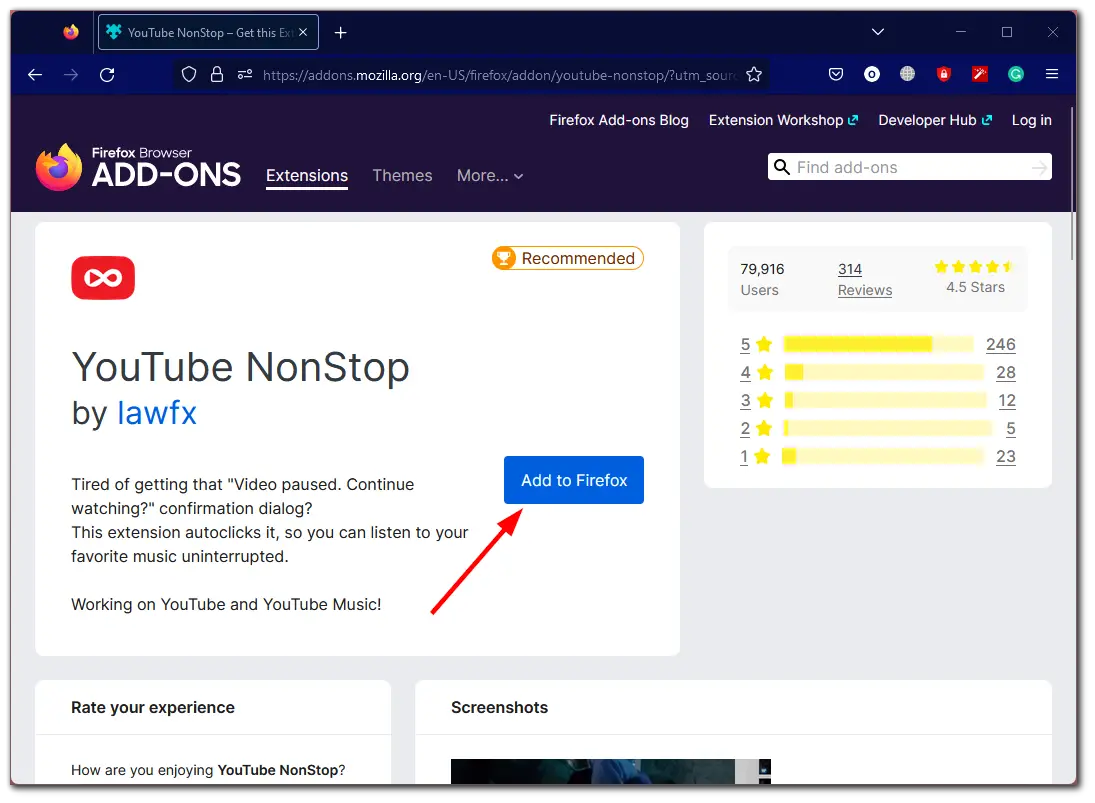Click the YouTube NonStop infinity logo
1095x803 pixels.
pyautogui.click(x=103, y=278)
